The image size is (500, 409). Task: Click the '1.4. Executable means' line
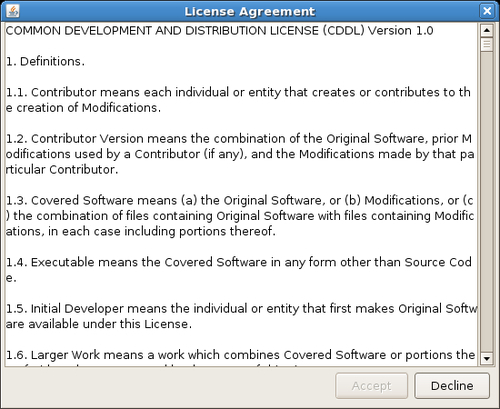pyautogui.click(x=239, y=262)
